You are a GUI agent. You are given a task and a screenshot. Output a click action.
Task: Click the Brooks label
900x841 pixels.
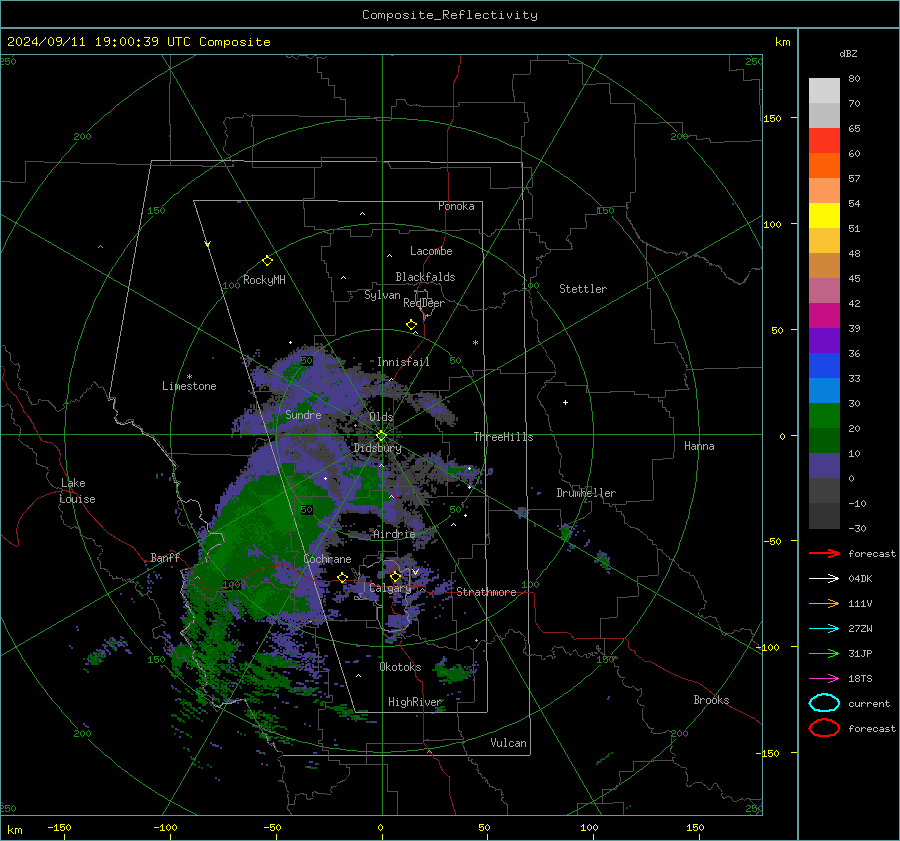[711, 700]
